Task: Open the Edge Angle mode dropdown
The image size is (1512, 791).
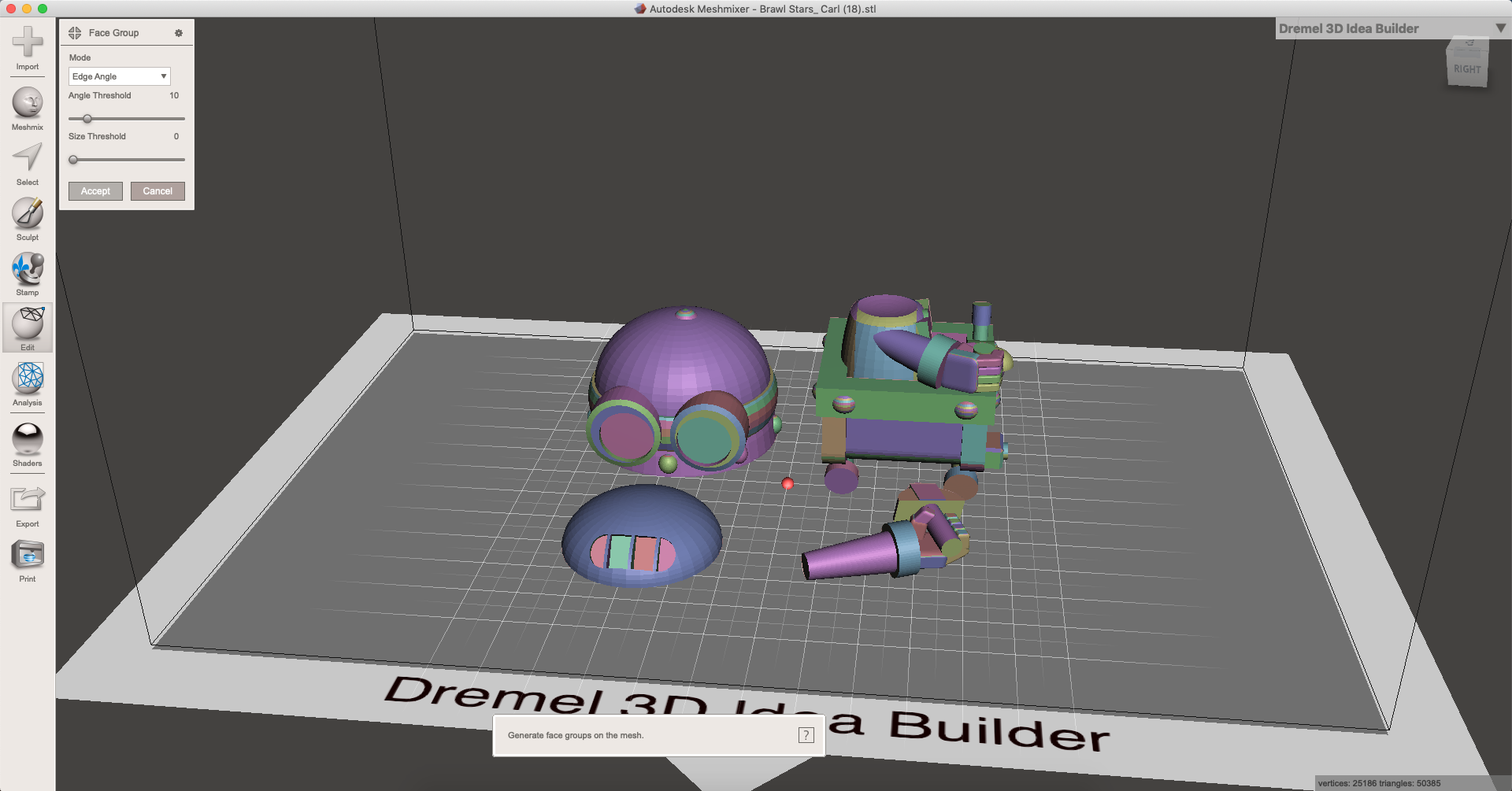Action: coord(119,76)
